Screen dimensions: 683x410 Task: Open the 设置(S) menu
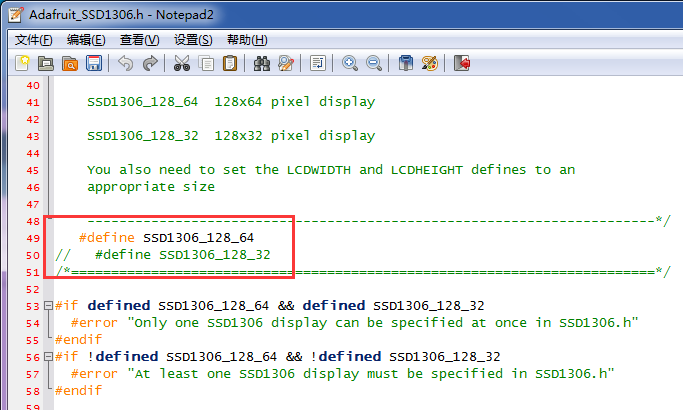point(193,40)
